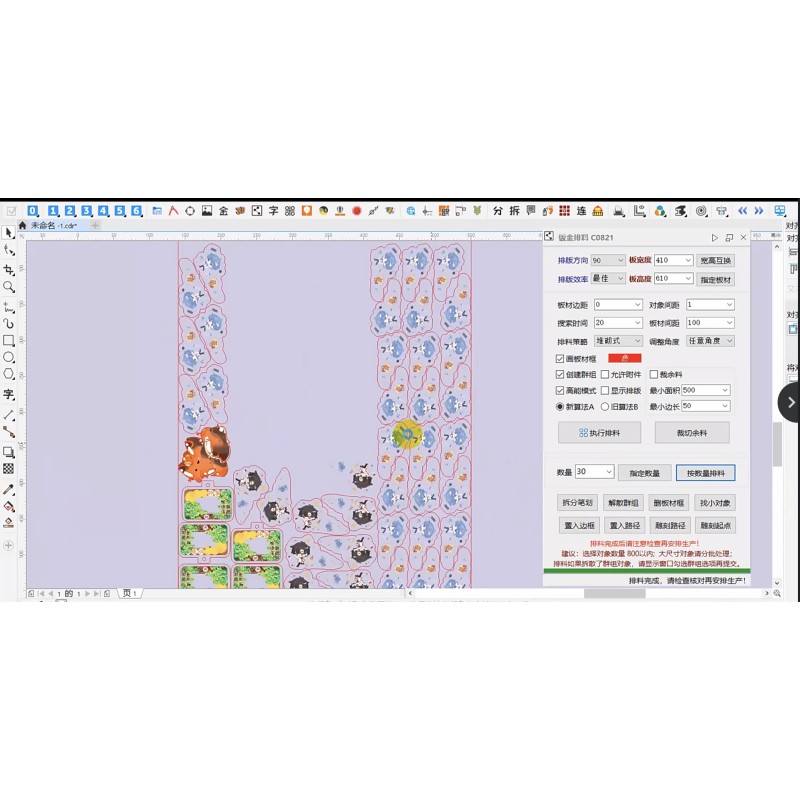Open the 板高度 dropdown showing 610
Screen dimensions: 800x800
tap(673, 279)
